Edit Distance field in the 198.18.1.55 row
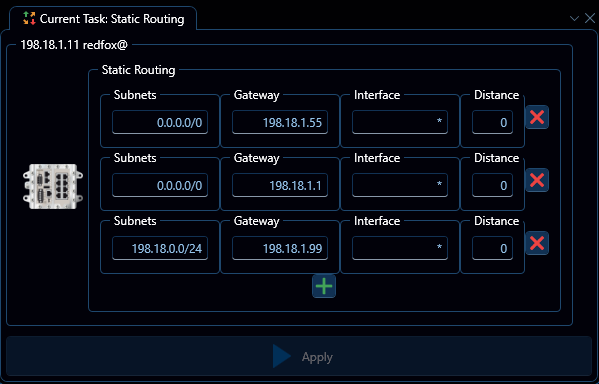599x384 pixels. click(x=492, y=122)
